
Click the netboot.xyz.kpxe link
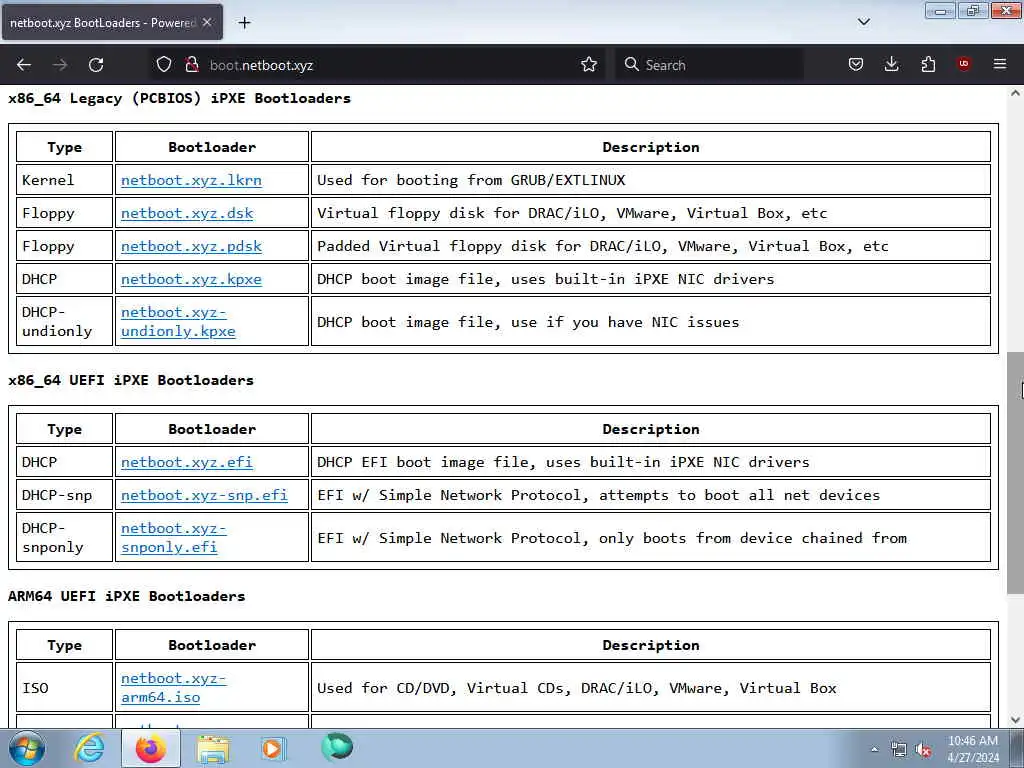pyautogui.click(x=191, y=280)
